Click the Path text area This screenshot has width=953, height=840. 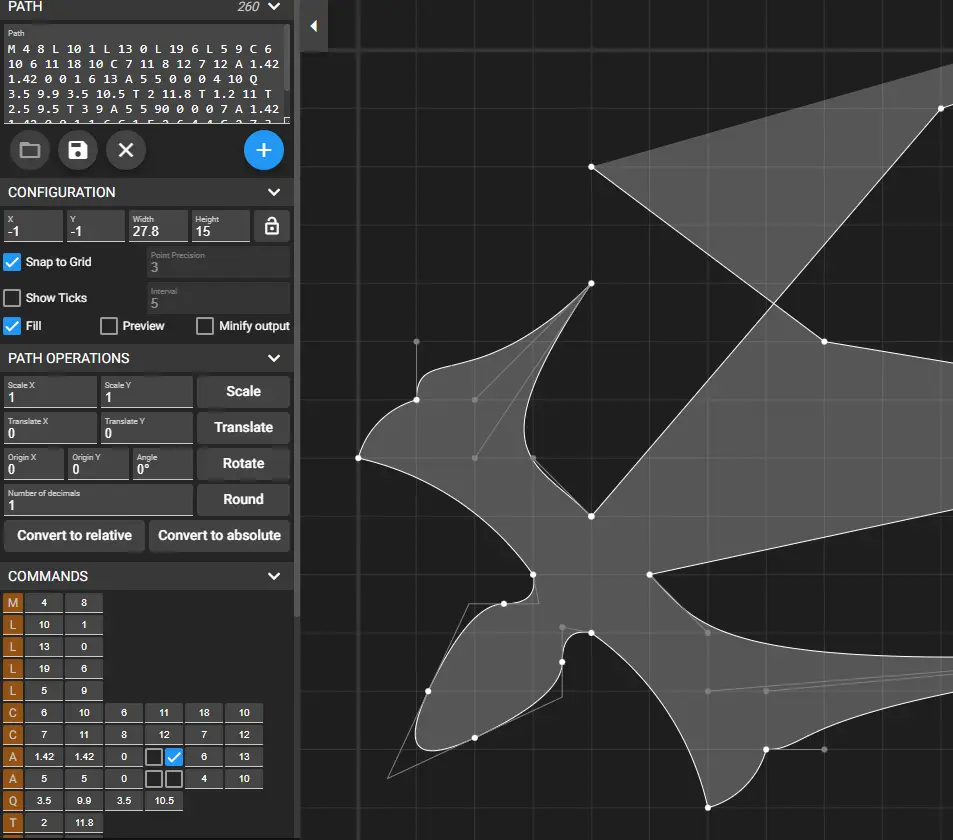pos(145,76)
